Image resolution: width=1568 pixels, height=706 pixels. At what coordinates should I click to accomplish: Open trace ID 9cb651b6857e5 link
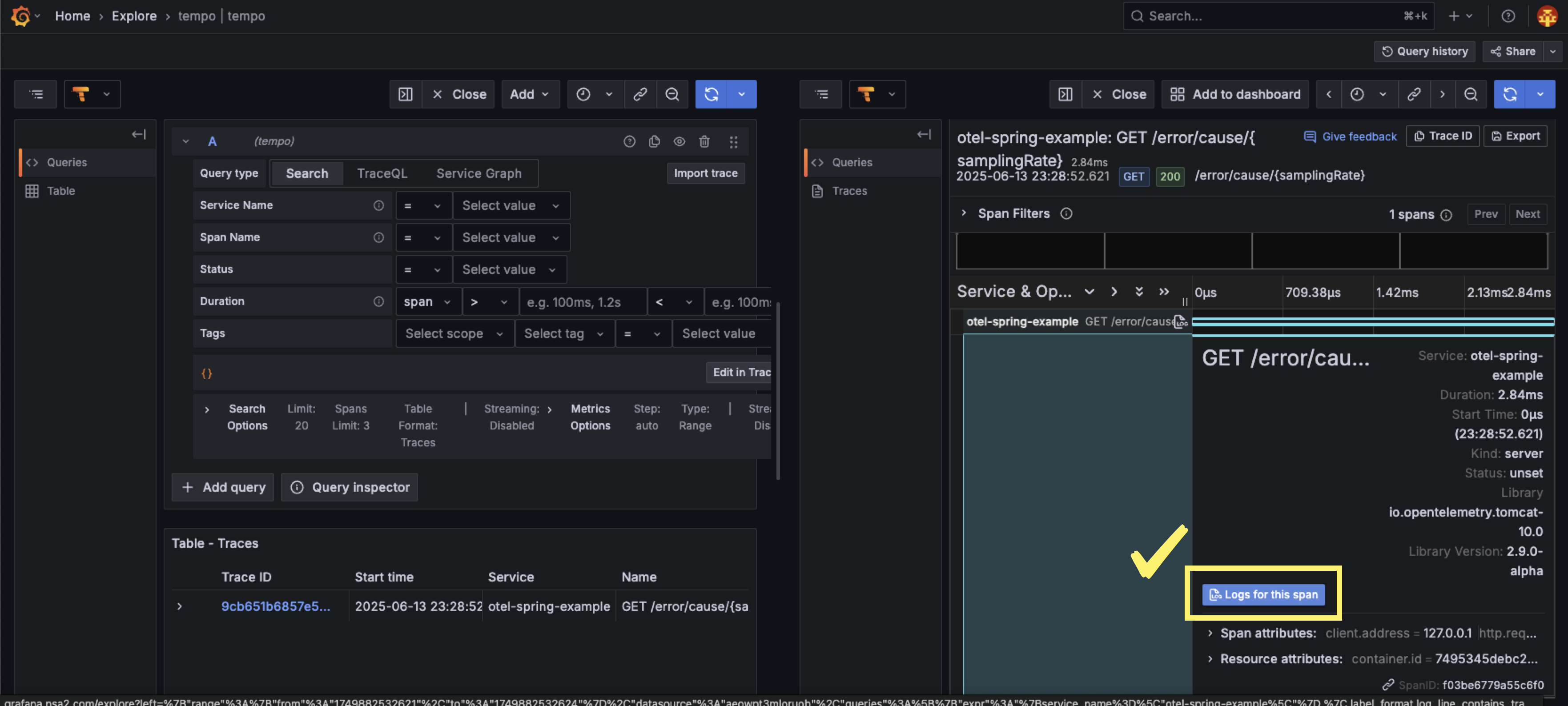[x=276, y=606]
